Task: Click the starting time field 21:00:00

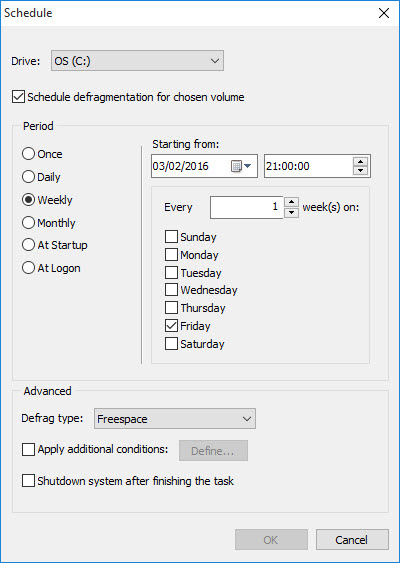Action: 309,166
